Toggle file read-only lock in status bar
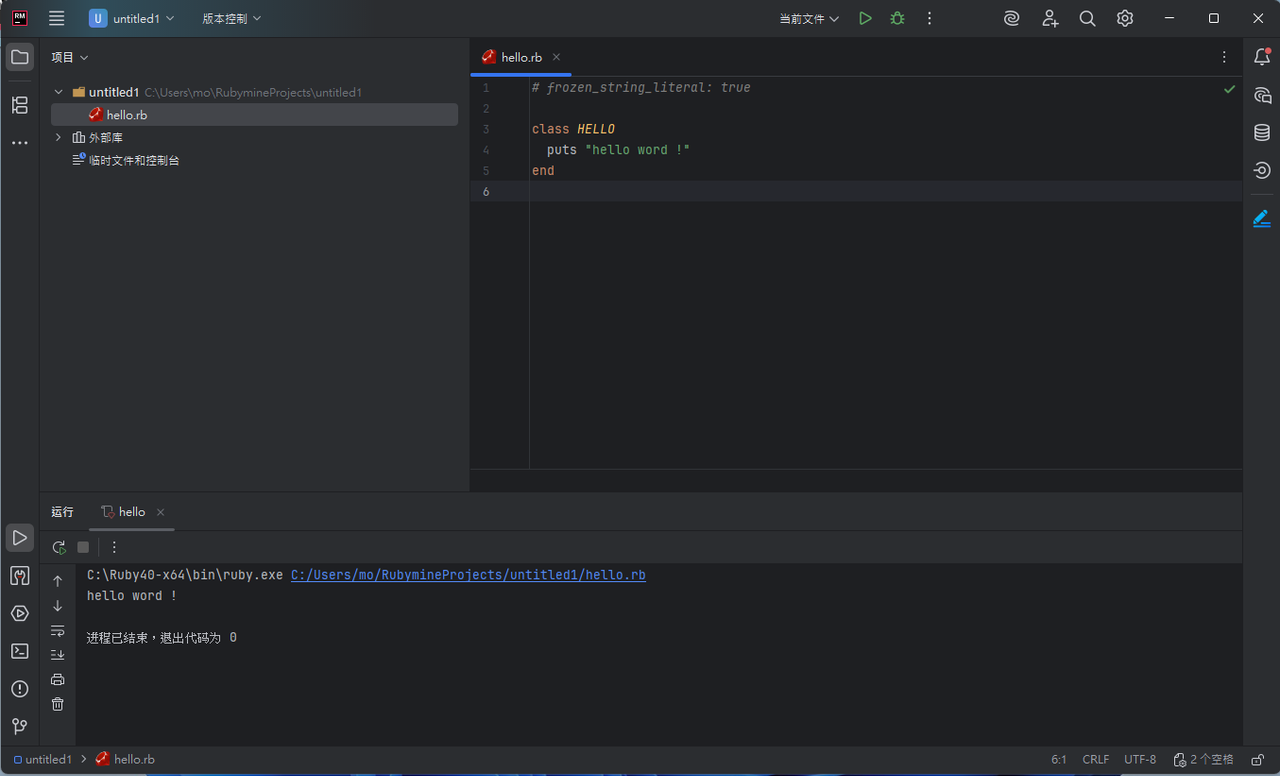1280x776 pixels. pos(1259,760)
